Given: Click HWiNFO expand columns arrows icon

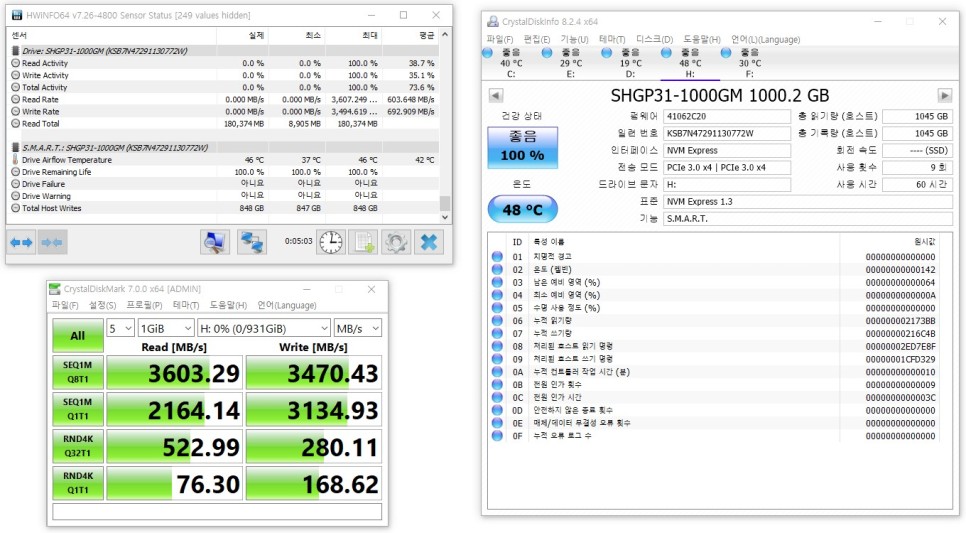Looking at the screenshot, I should (x=22, y=242).
